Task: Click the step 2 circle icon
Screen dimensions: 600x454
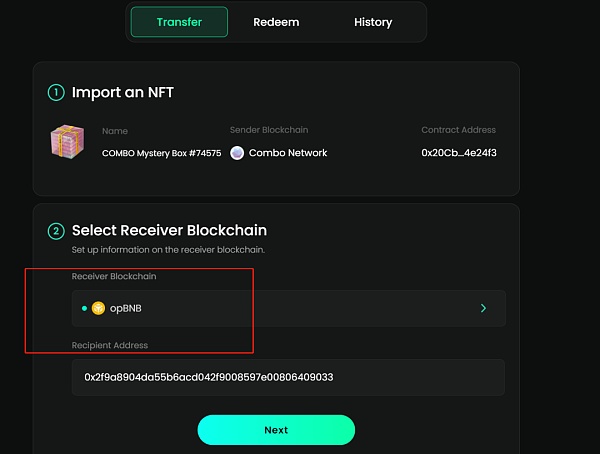Action: [57, 231]
